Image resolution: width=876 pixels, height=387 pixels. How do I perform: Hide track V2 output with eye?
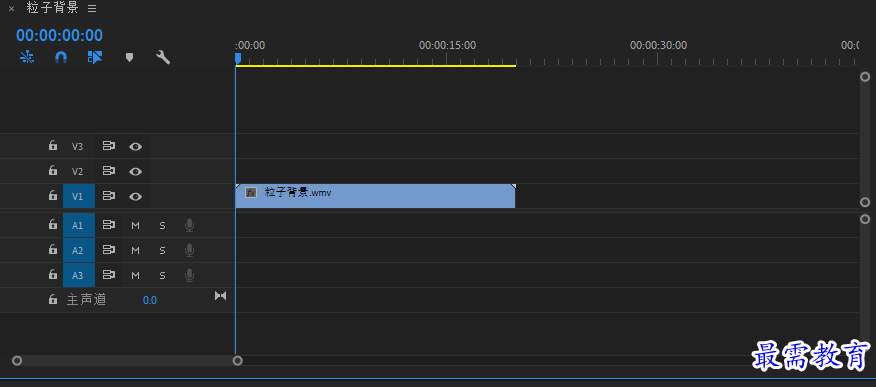pos(135,171)
